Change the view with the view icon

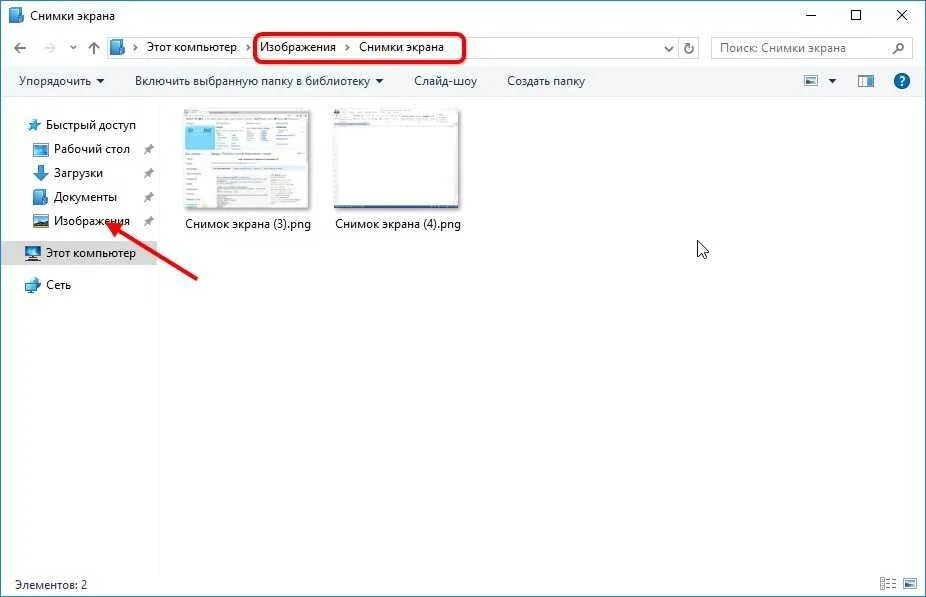[x=811, y=81]
